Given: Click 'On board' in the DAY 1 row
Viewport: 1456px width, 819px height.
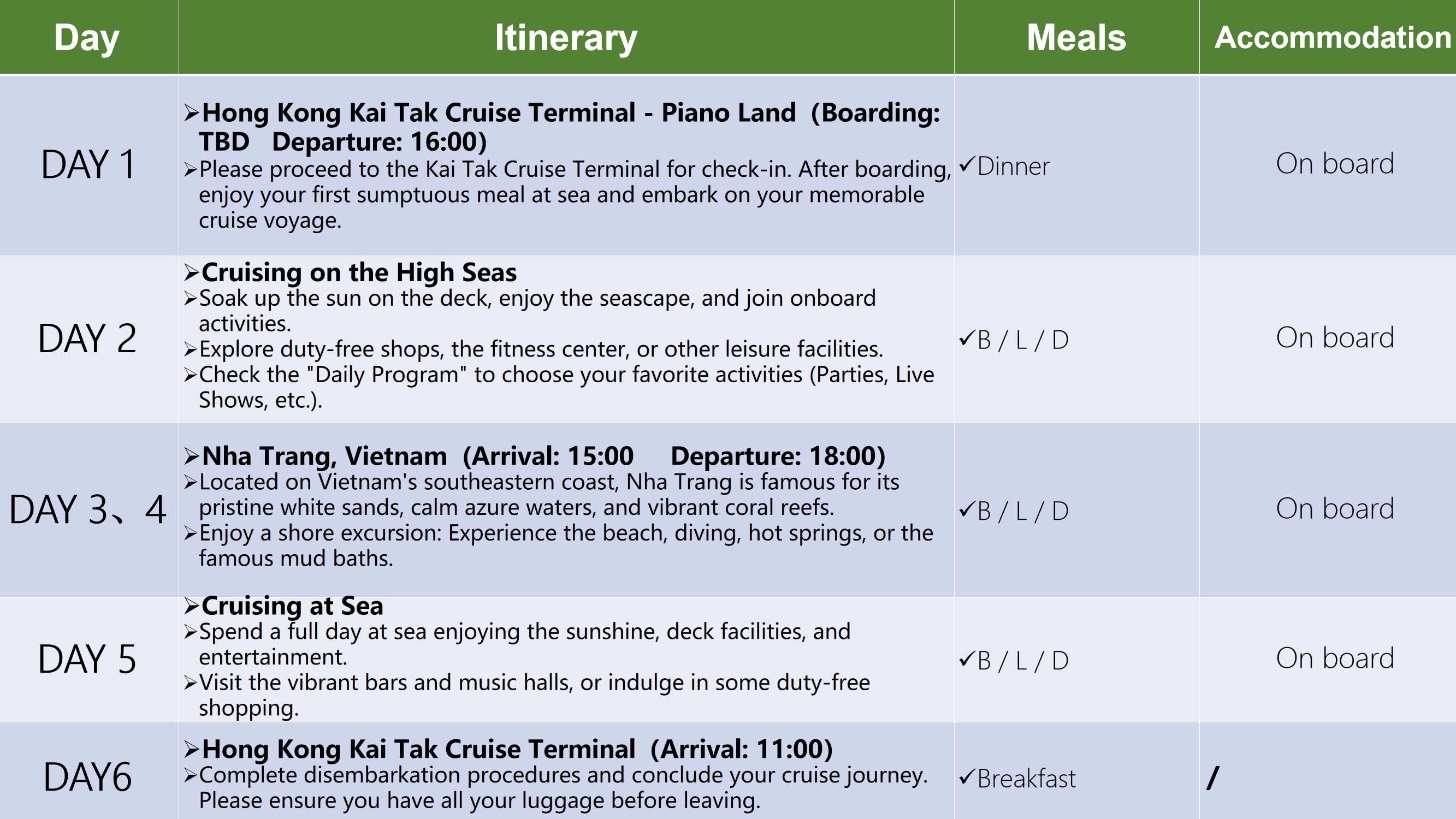Looking at the screenshot, I should point(1335,163).
